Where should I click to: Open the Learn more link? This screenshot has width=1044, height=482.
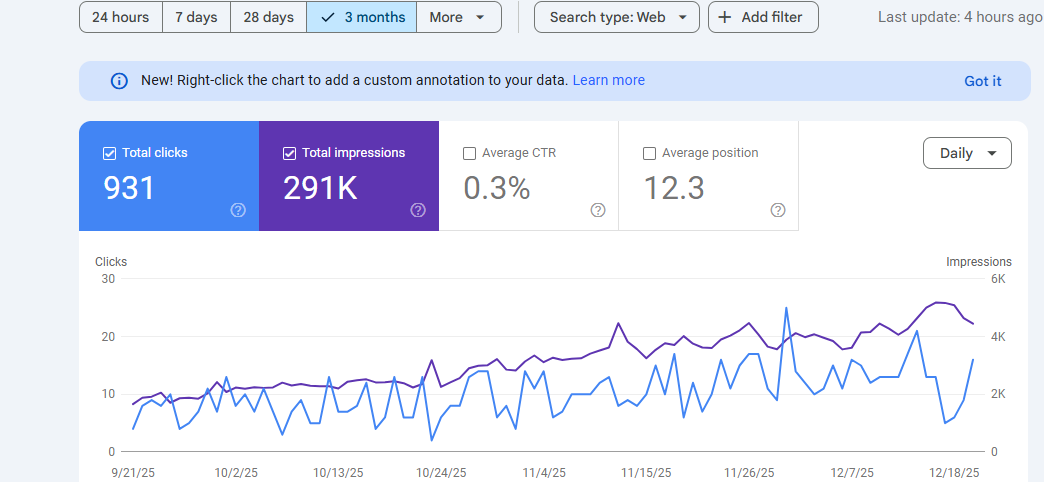click(608, 80)
